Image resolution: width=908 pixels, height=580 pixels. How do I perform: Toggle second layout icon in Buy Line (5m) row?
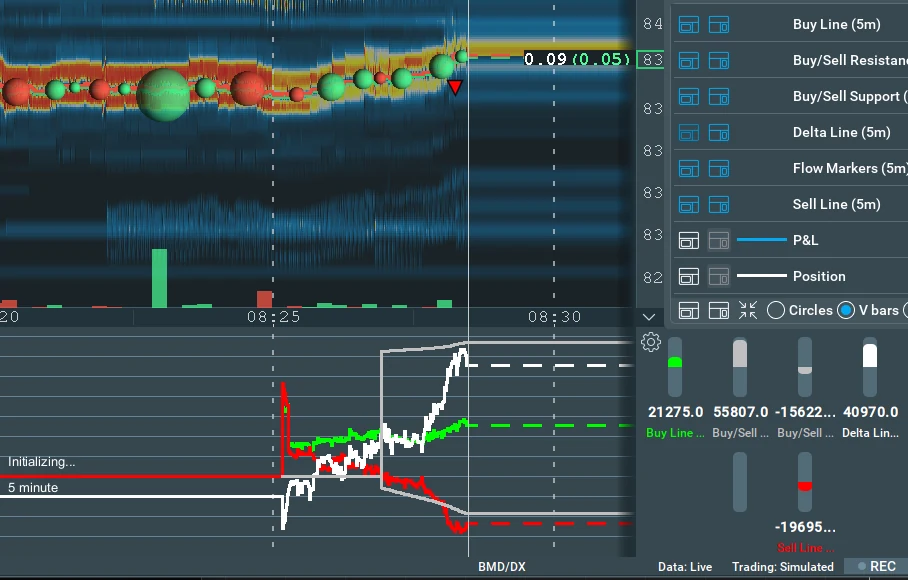coord(719,25)
